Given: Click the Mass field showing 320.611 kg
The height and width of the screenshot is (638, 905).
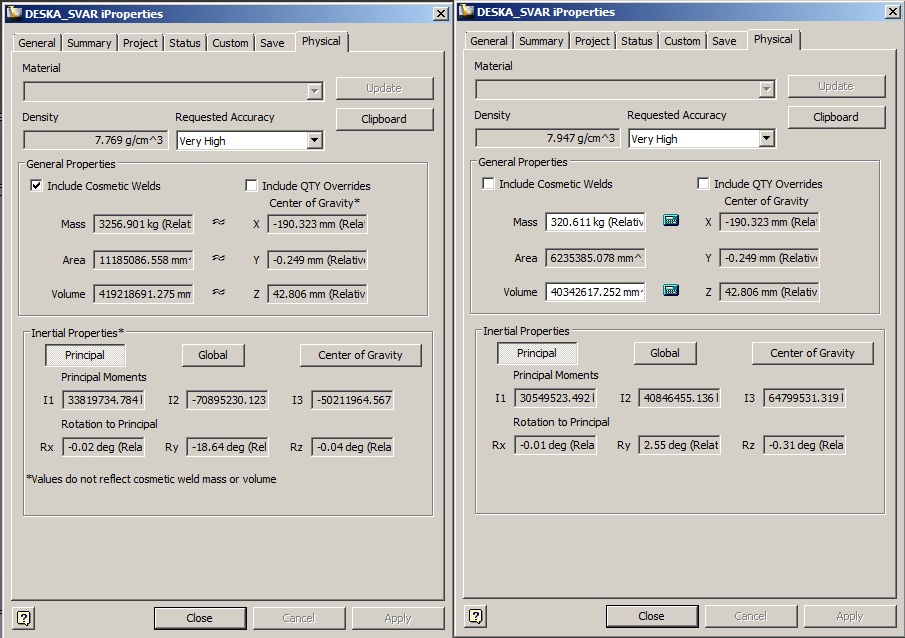Looking at the screenshot, I should pos(596,222).
